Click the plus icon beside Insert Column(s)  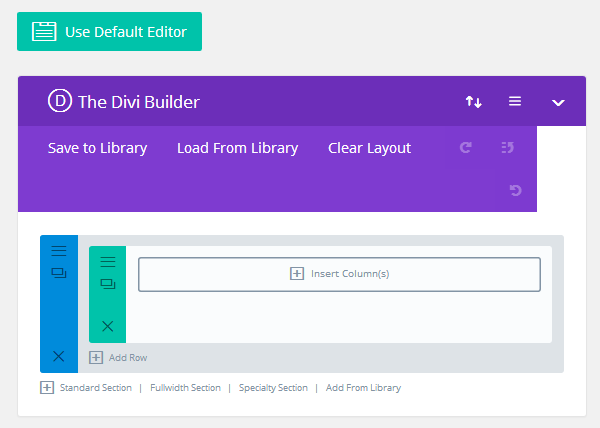click(x=297, y=274)
